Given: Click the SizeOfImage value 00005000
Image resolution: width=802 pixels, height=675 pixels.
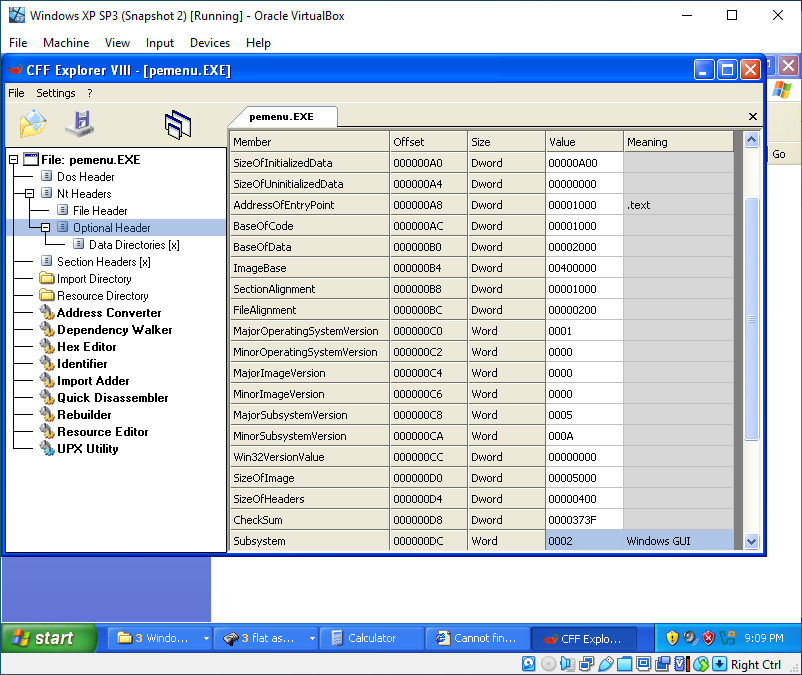Looking at the screenshot, I should pos(585,478).
